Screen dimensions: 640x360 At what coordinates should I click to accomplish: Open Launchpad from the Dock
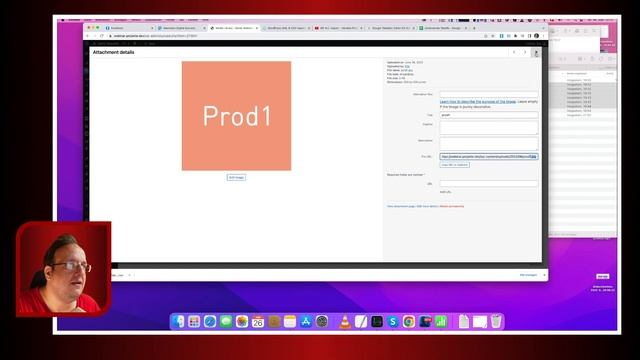point(194,322)
